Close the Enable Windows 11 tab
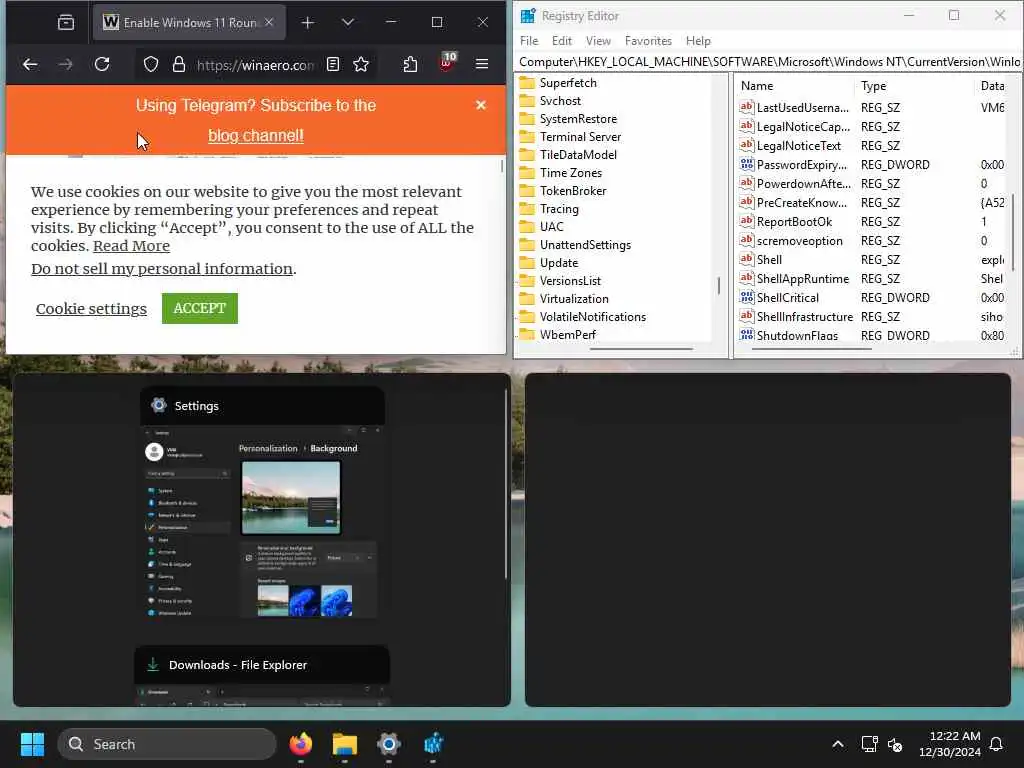 [269, 22]
